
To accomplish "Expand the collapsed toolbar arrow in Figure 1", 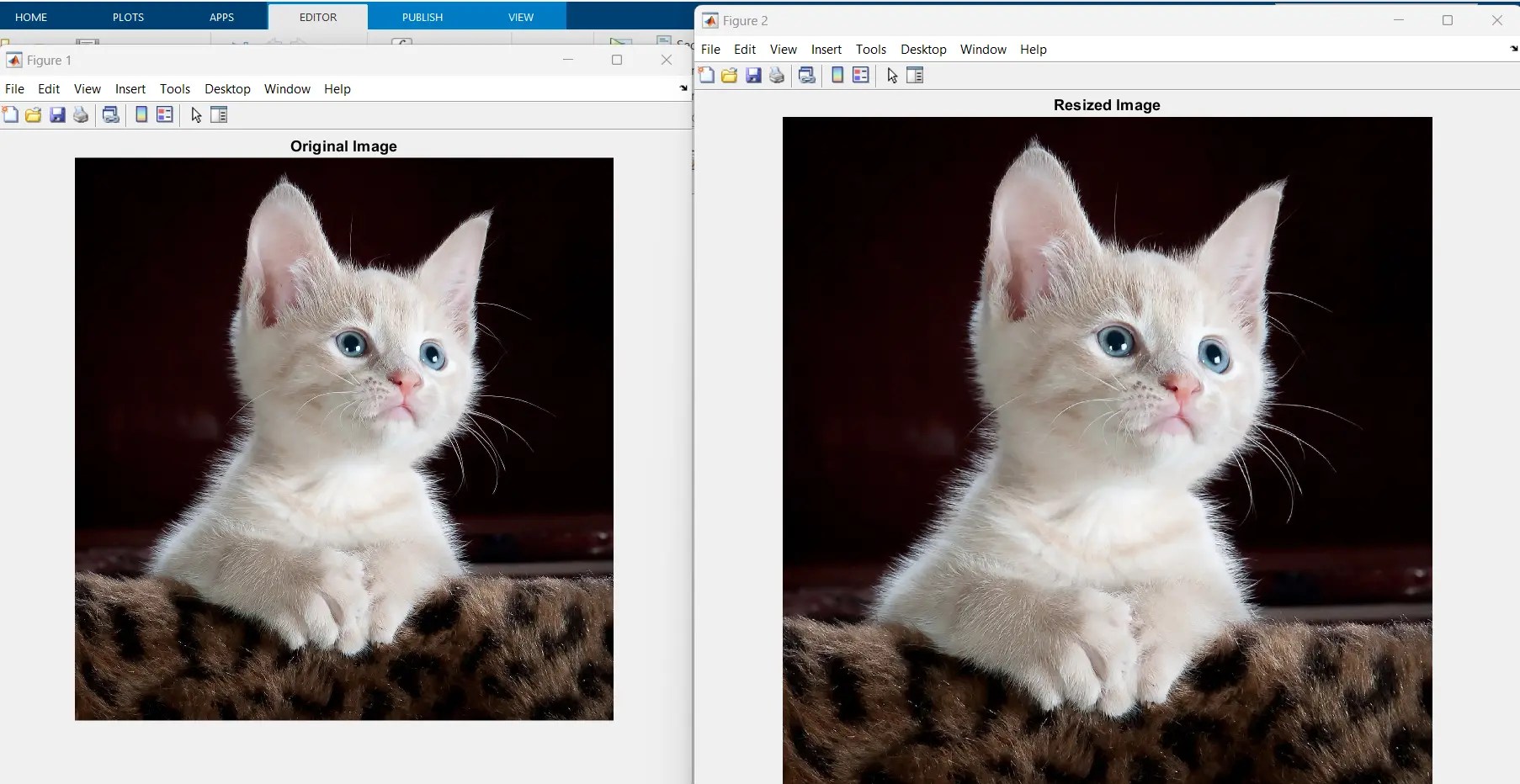I will tap(683, 88).
